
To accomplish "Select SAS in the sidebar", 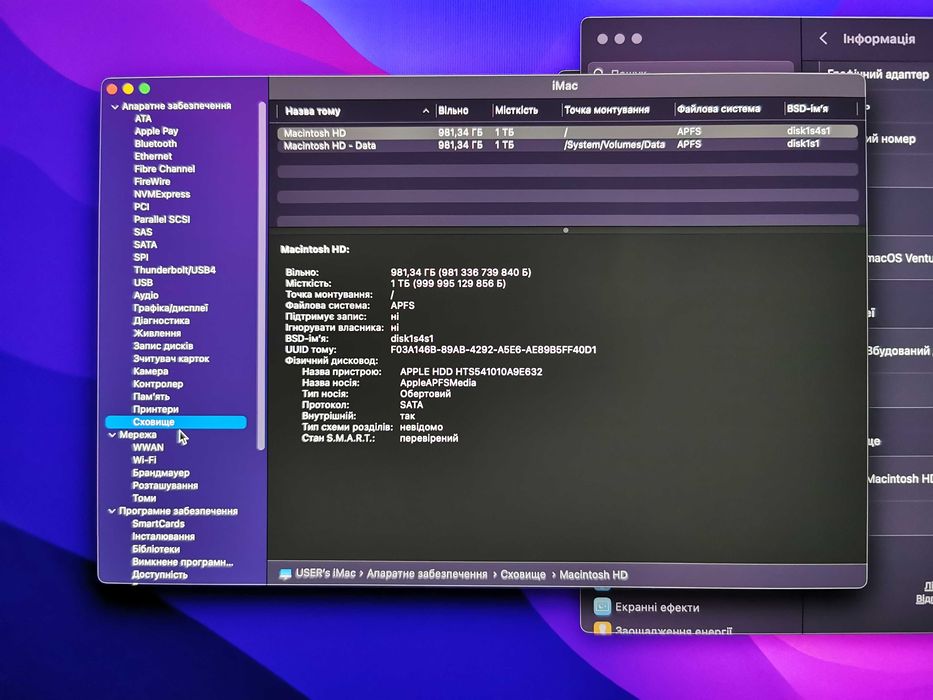I will coord(143,232).
